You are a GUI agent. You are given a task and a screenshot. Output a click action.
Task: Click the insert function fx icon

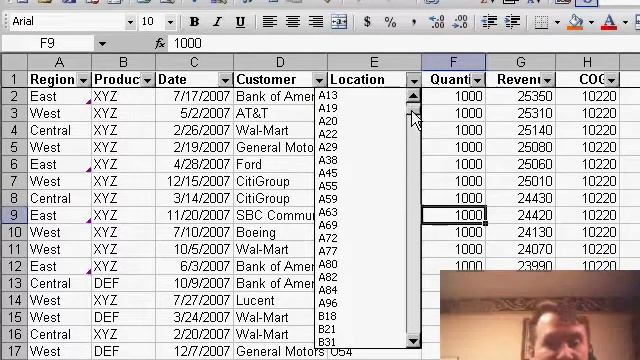click(160, 43)
